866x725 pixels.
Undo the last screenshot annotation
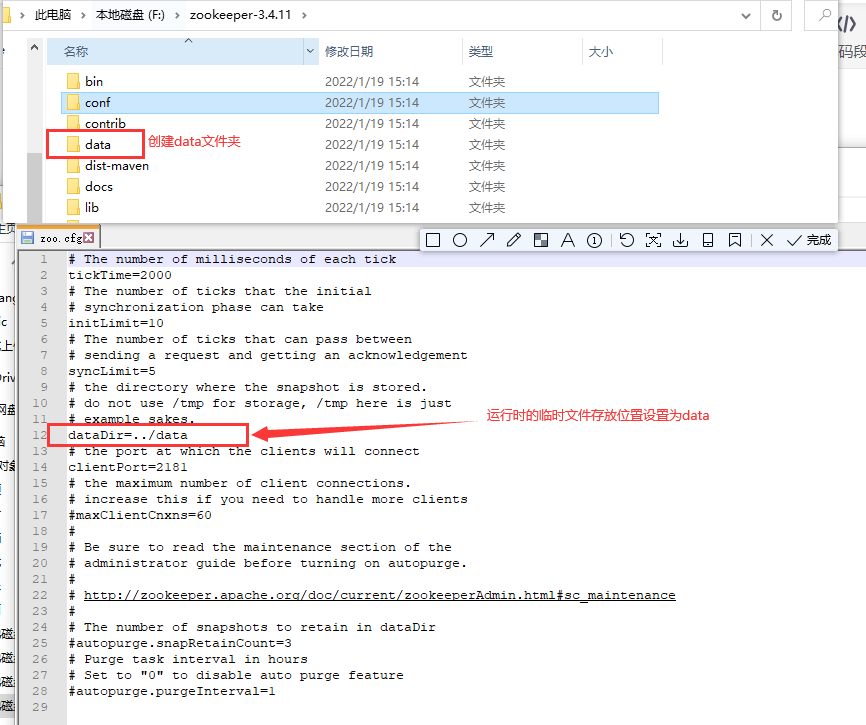click(x=626, y=240)
